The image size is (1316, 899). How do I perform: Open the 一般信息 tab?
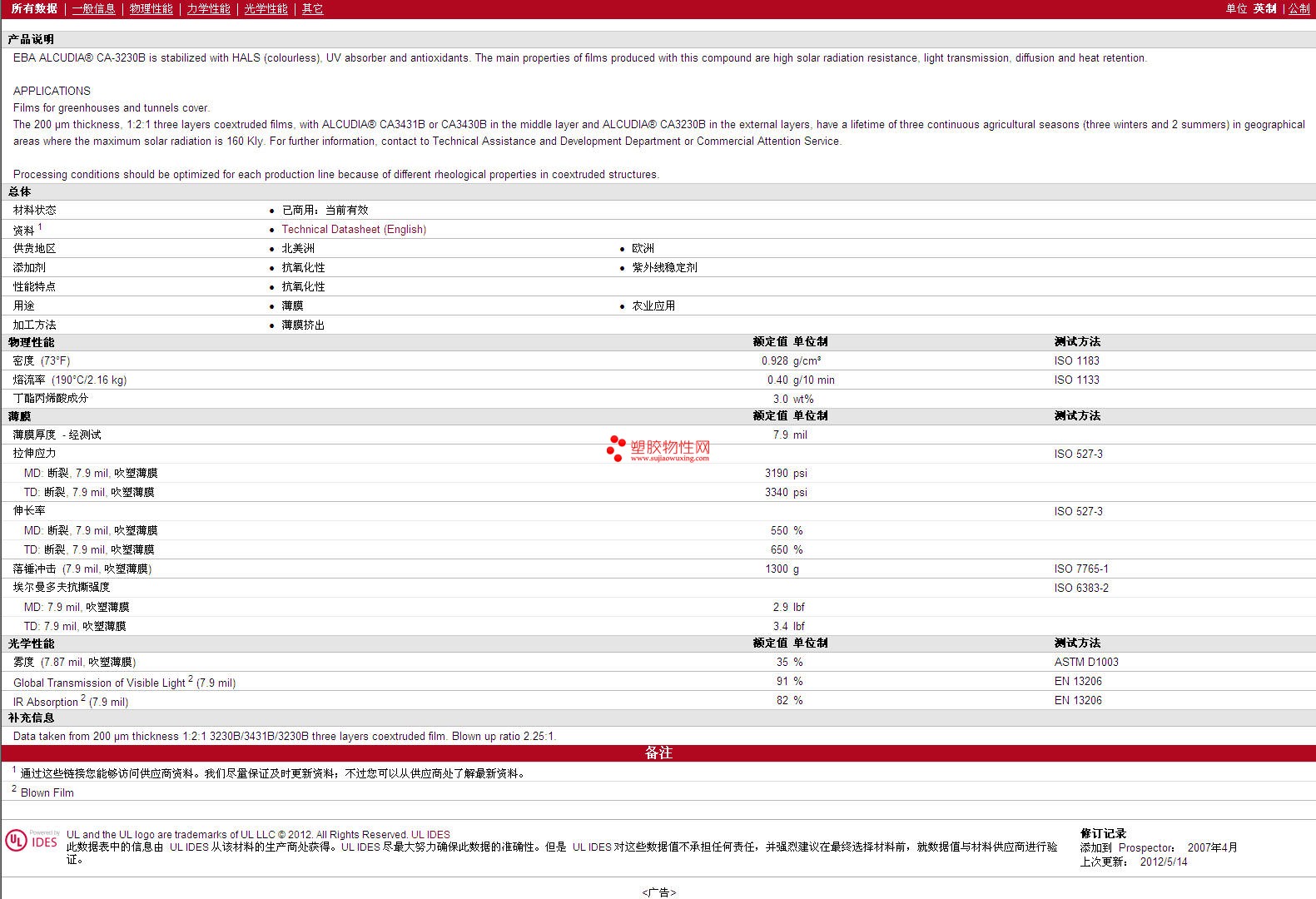[x=93, y=8]
